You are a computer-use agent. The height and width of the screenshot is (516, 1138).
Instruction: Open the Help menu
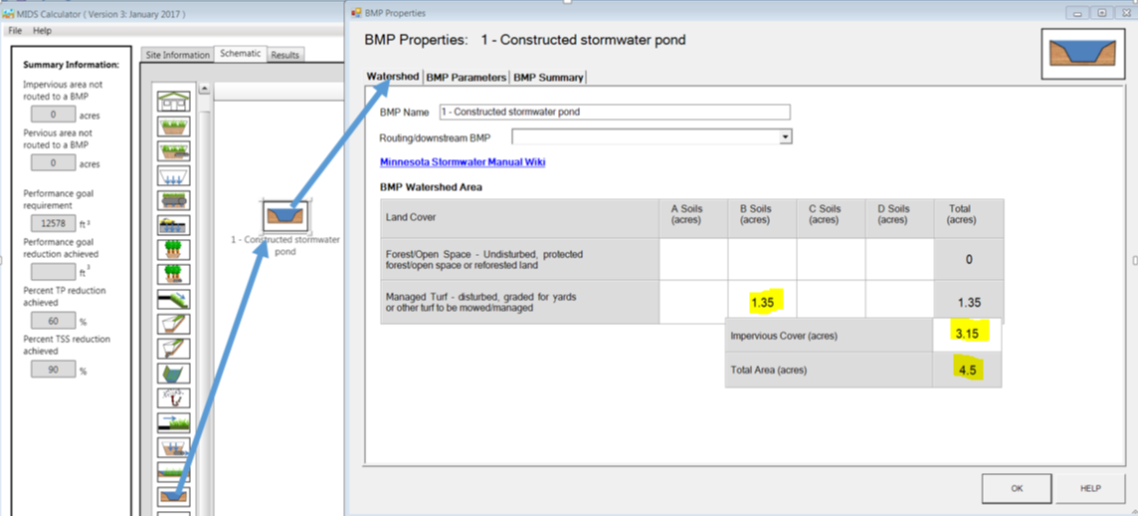tap(42, 31)
